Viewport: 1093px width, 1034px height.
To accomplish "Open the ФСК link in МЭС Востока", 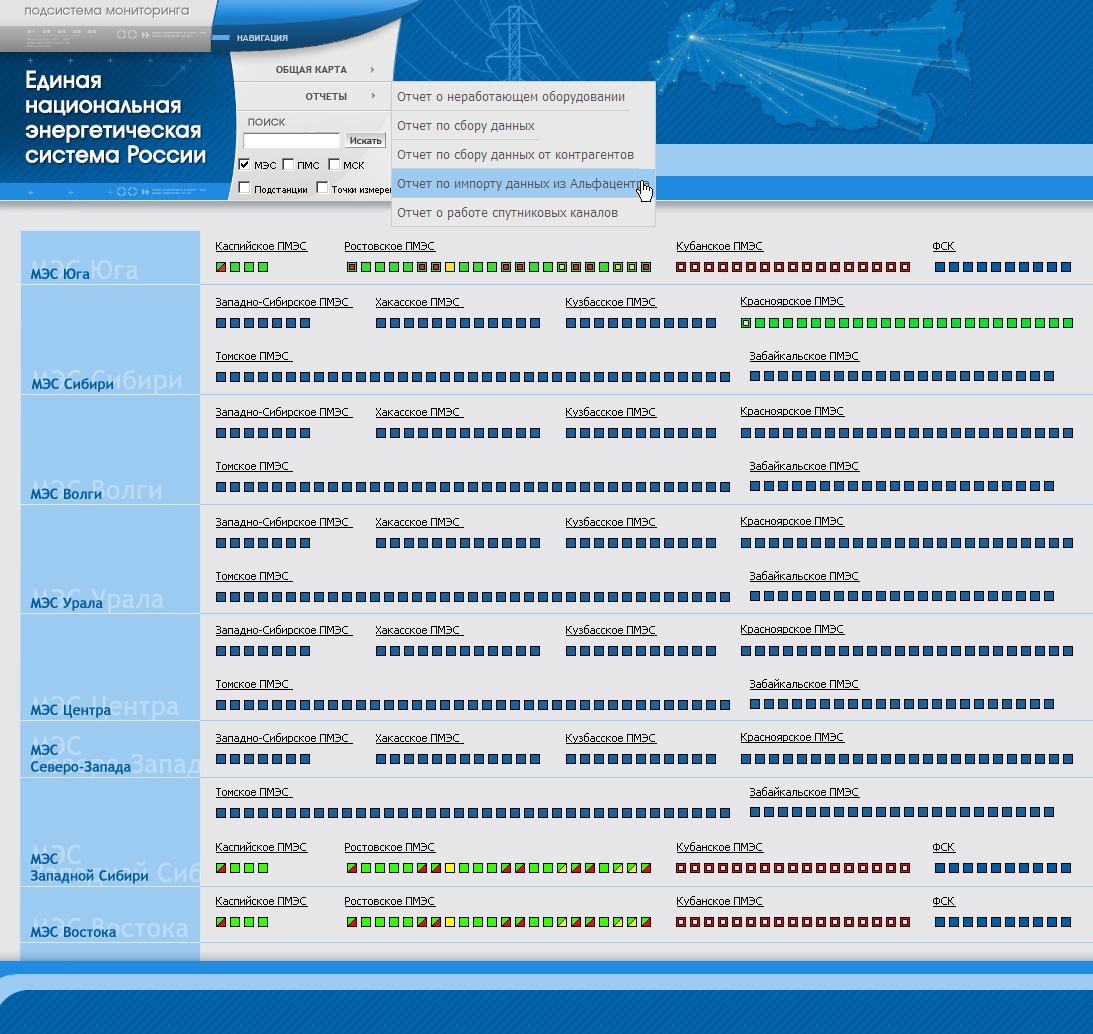I will pos(943,901).
